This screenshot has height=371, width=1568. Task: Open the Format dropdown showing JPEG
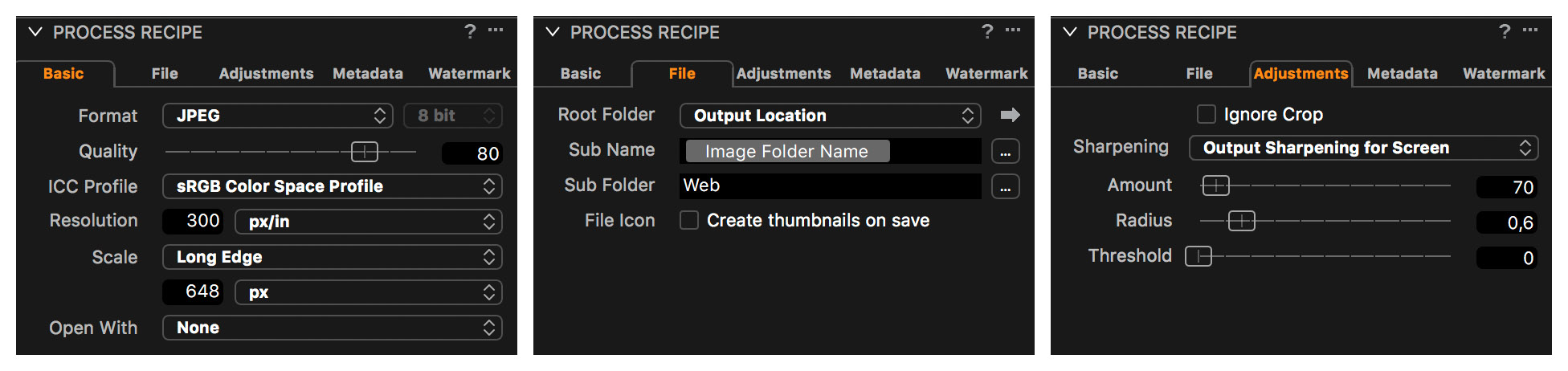(x=278, y=116)
